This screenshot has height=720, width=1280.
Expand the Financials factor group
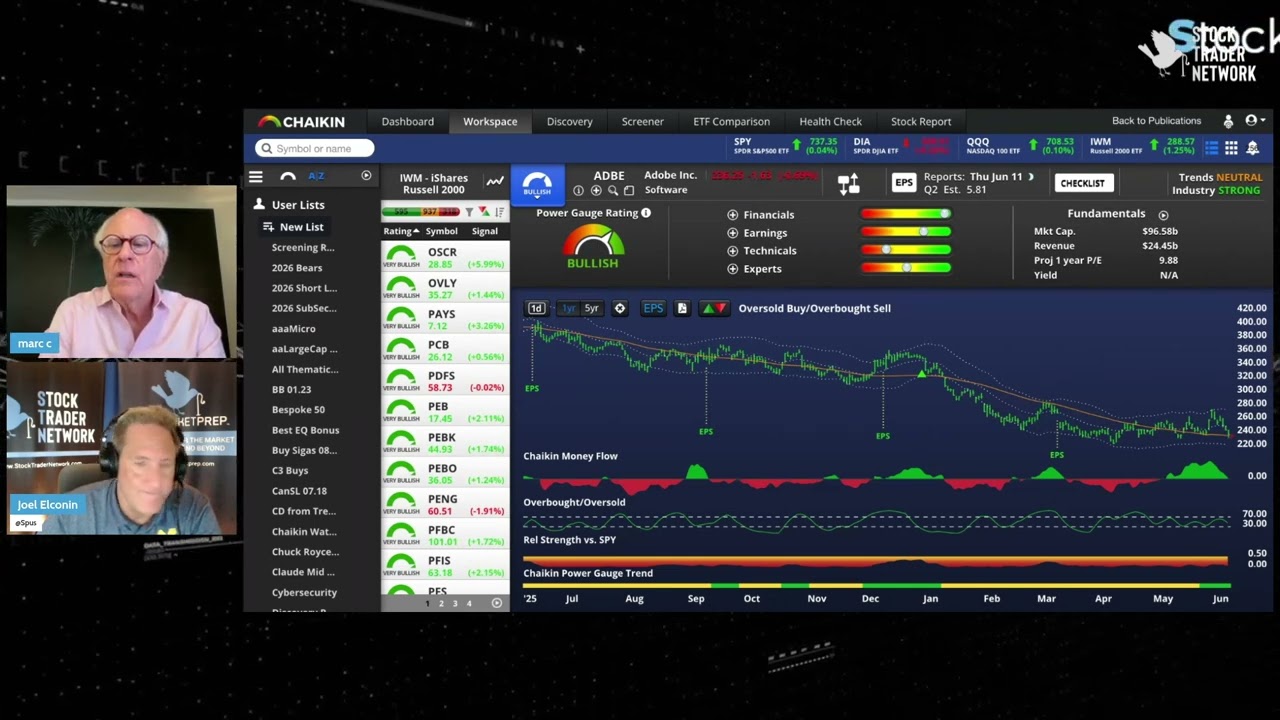pos(733,215)
